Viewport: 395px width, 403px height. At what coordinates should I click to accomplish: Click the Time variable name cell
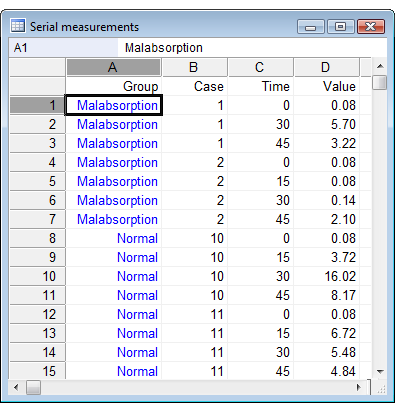click(x=260, y=86)
